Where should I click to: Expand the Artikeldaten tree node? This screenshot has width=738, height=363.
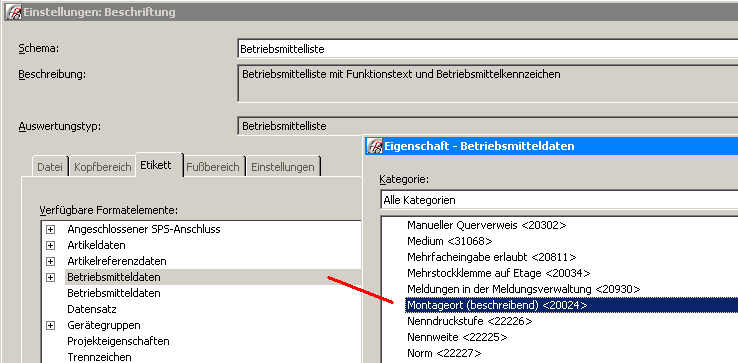click(x=50, y=245)
